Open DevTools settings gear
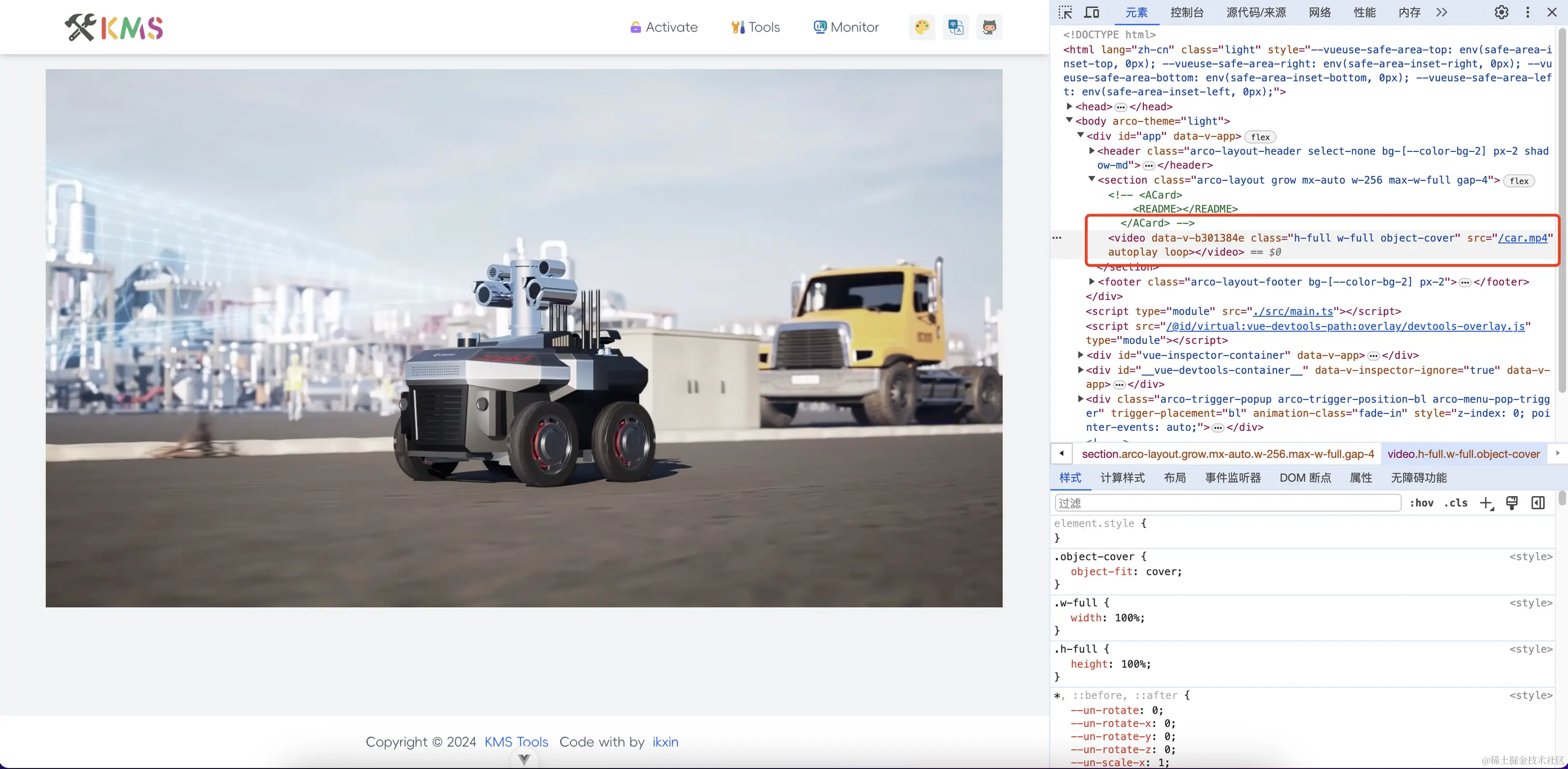The image size is (1568, 769). tap(1501, 12)
